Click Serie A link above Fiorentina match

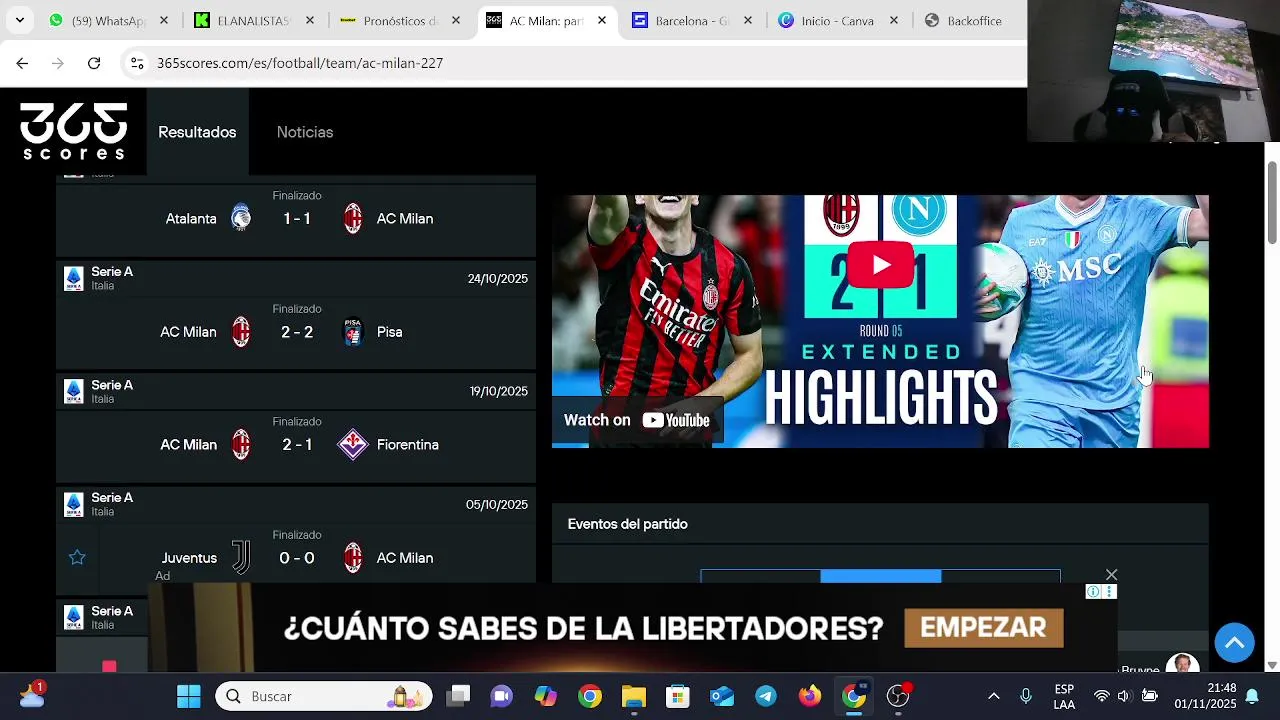112,385
